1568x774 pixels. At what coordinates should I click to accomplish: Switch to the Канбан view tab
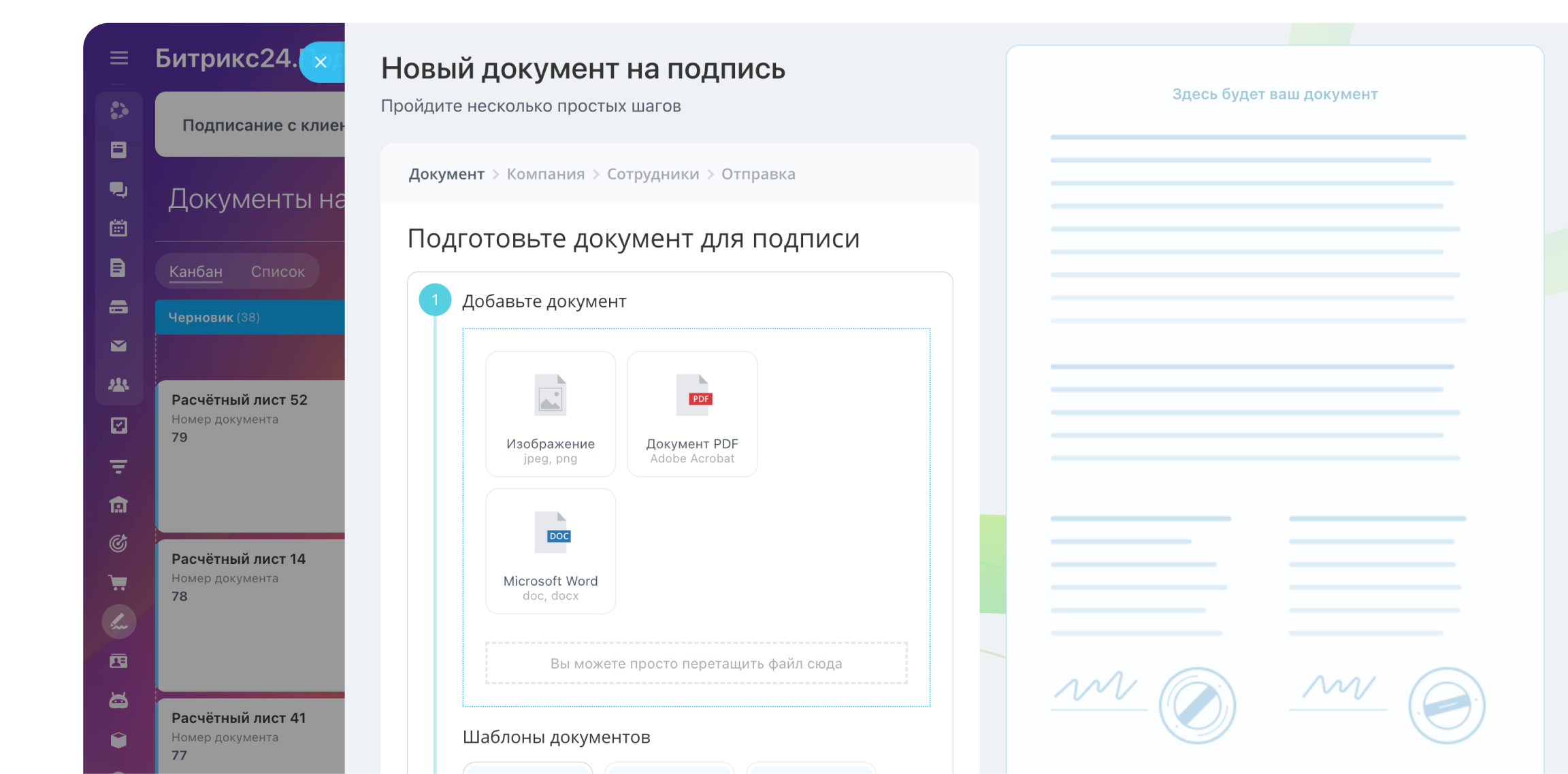(196, 271)
